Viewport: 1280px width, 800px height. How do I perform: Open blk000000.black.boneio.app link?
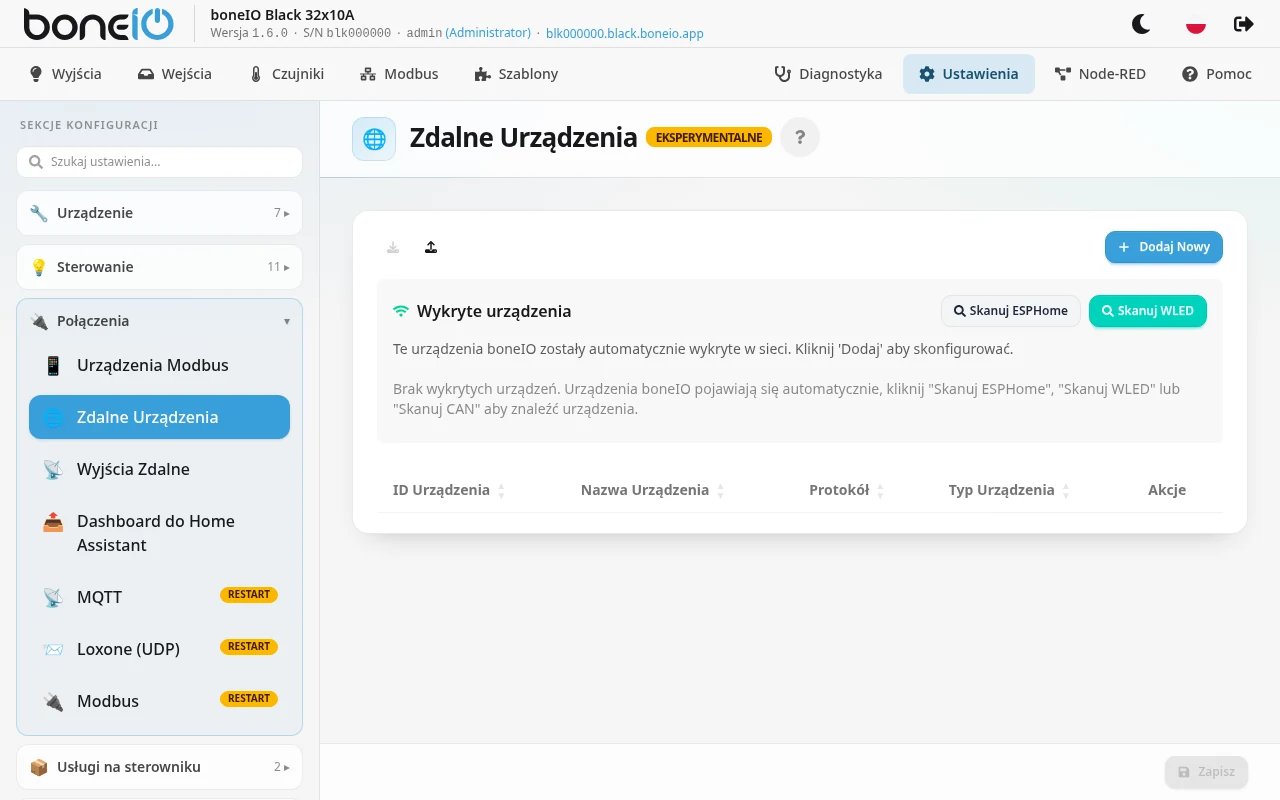pyautogui.click(x=625, y=33)
